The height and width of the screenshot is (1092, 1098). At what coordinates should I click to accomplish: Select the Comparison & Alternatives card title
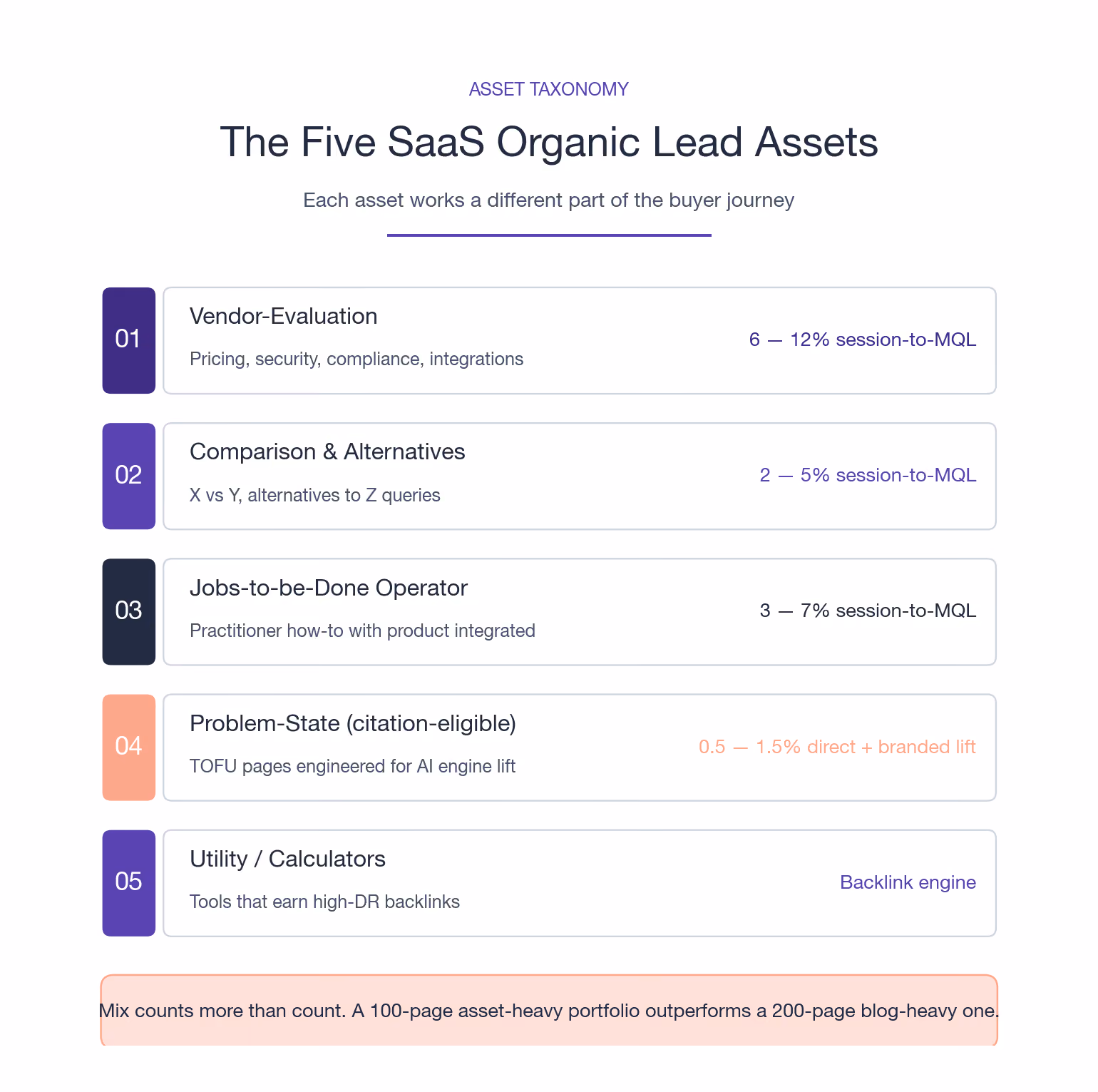point(327,451)
